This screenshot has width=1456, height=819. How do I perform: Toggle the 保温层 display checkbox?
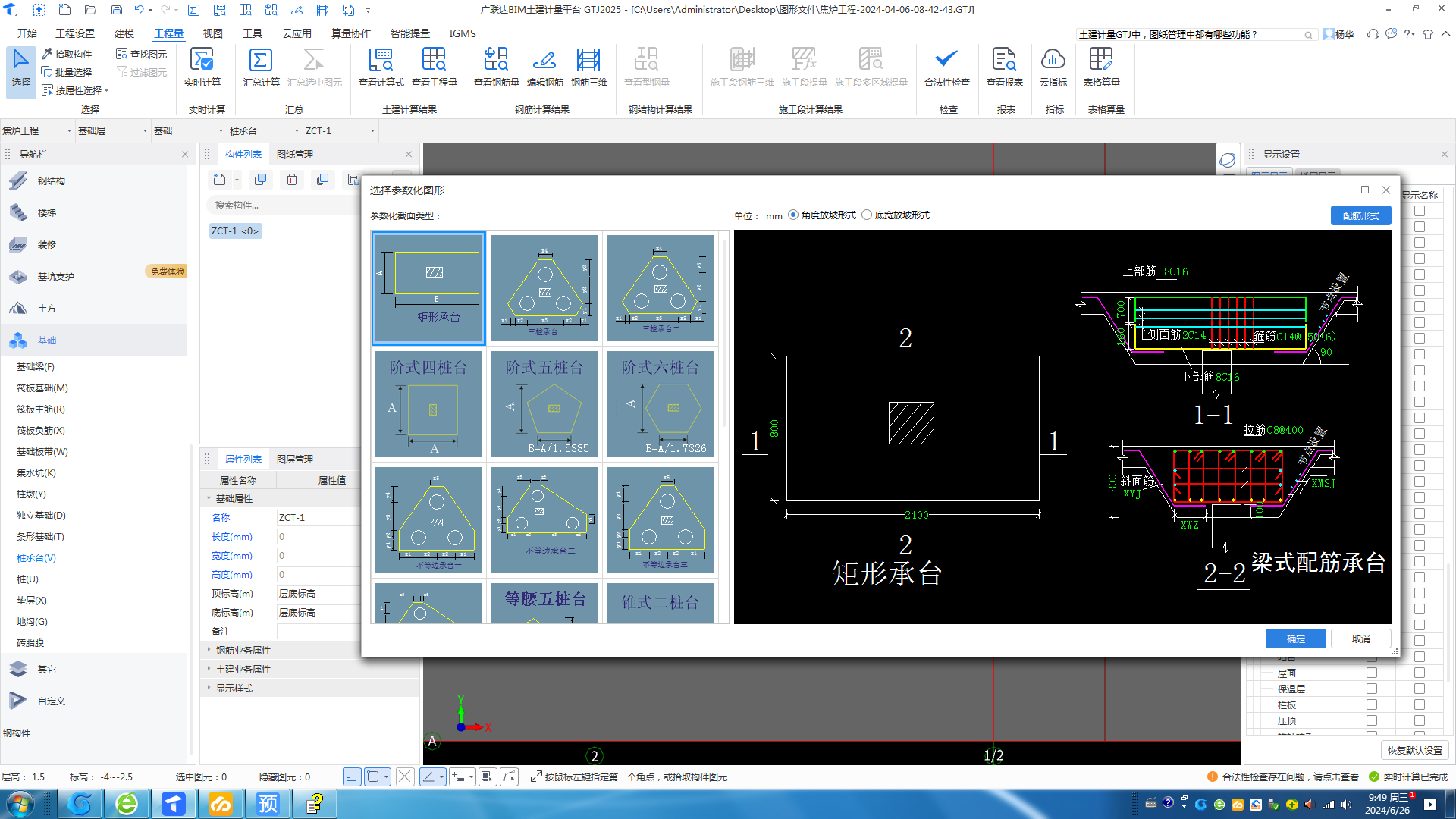pyautogui.click(x=1371, y=689)
